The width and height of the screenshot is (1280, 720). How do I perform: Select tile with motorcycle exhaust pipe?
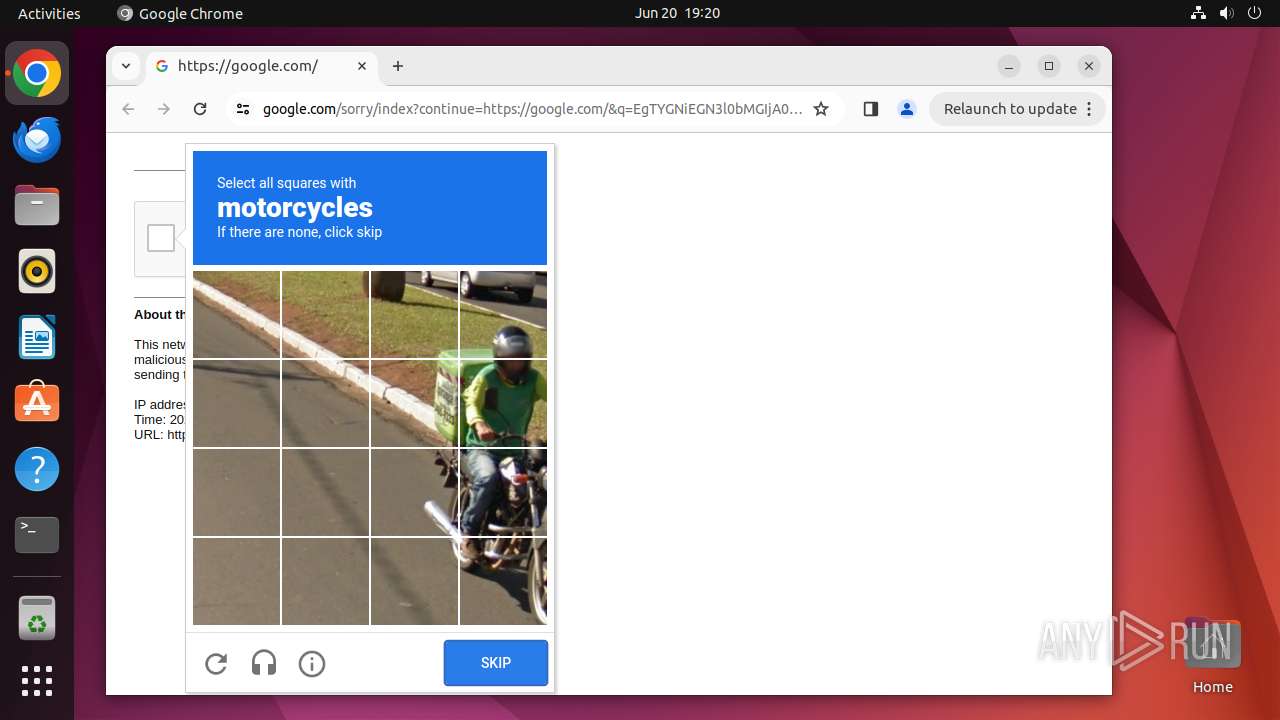414,492
